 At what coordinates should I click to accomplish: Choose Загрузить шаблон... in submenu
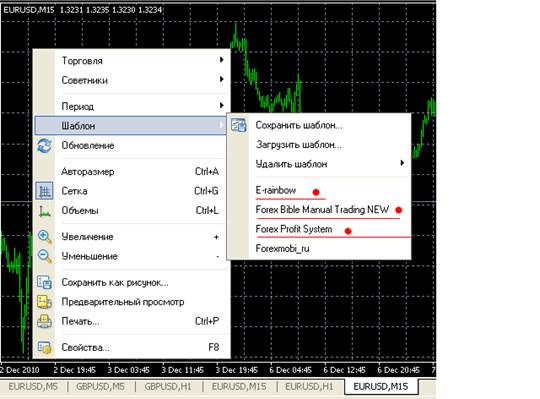[x=319, y=145]
